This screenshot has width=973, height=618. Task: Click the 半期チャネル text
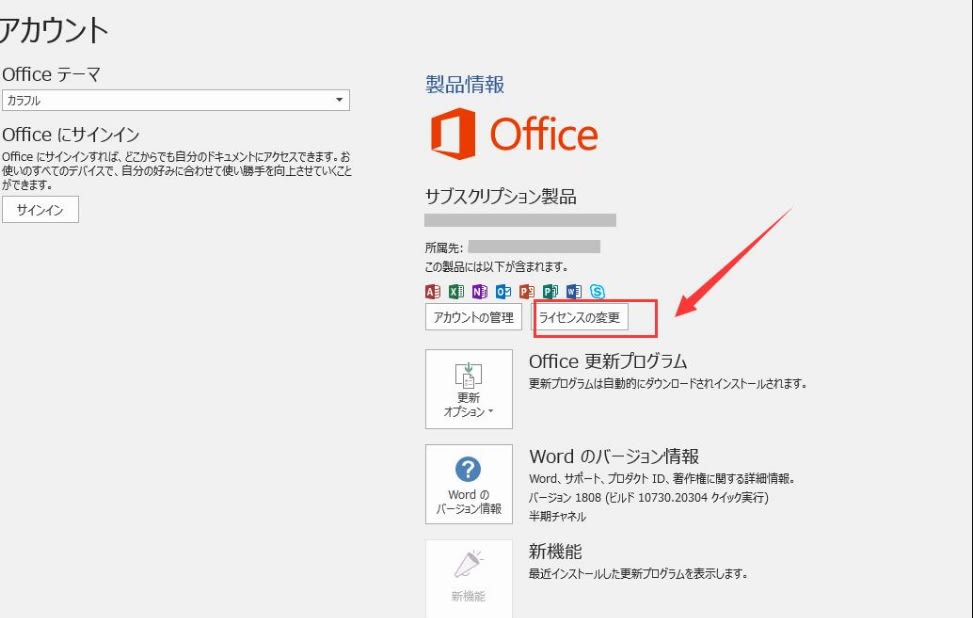click(557, 516)
